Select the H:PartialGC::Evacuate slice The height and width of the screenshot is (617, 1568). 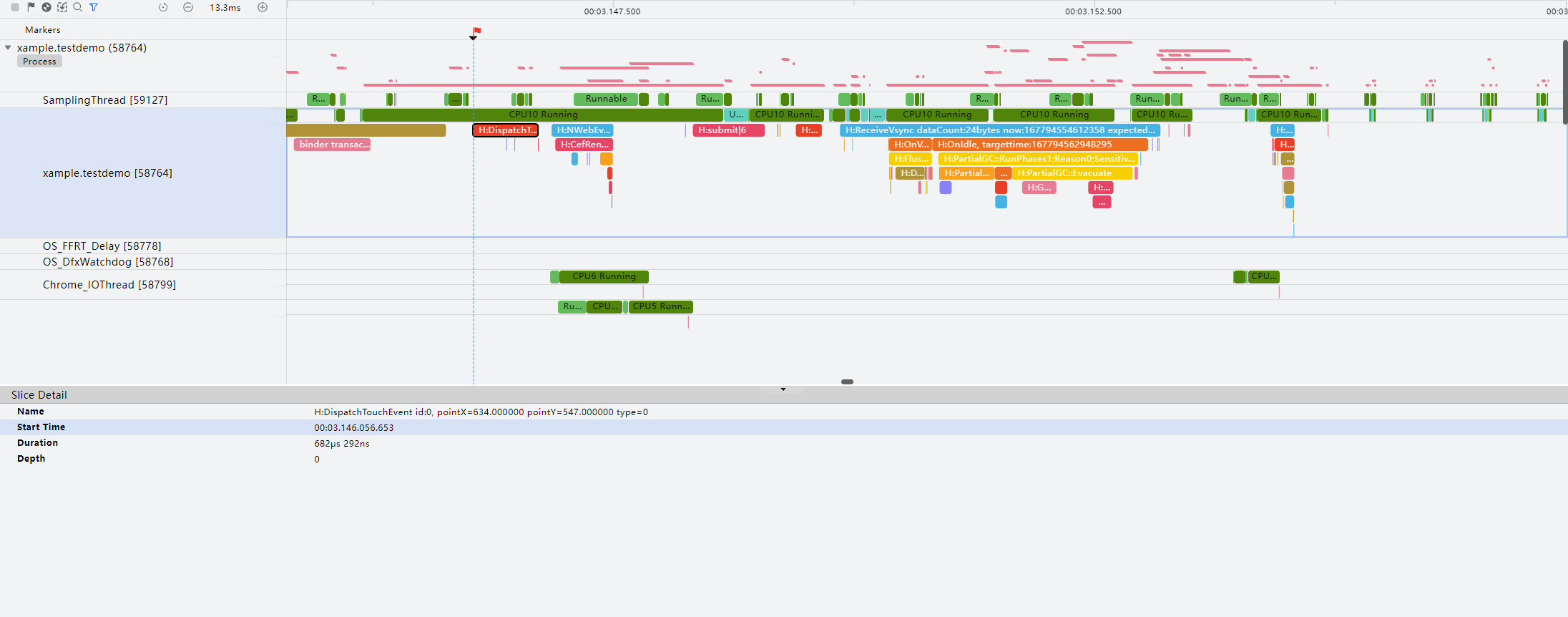click(1072, 173)
